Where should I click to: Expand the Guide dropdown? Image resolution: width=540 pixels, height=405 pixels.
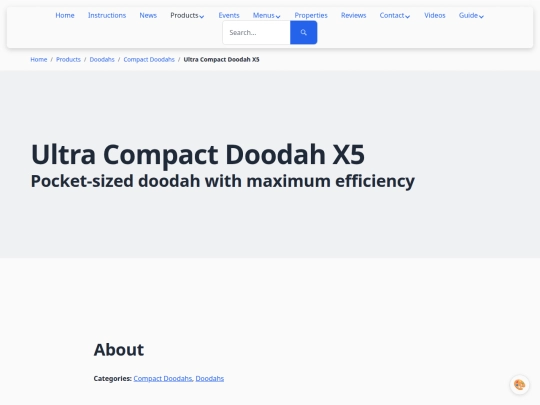[471, 15]
